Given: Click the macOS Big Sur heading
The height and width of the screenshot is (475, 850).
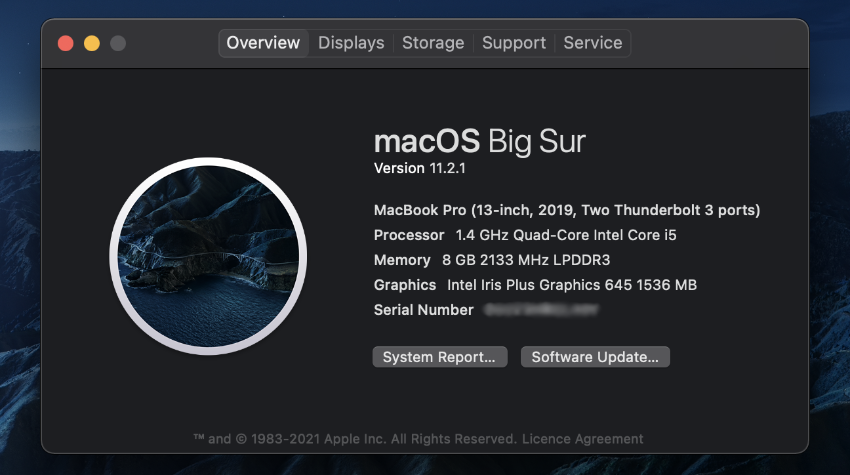Looking at the screenshot, I should (x=480, y=141).
